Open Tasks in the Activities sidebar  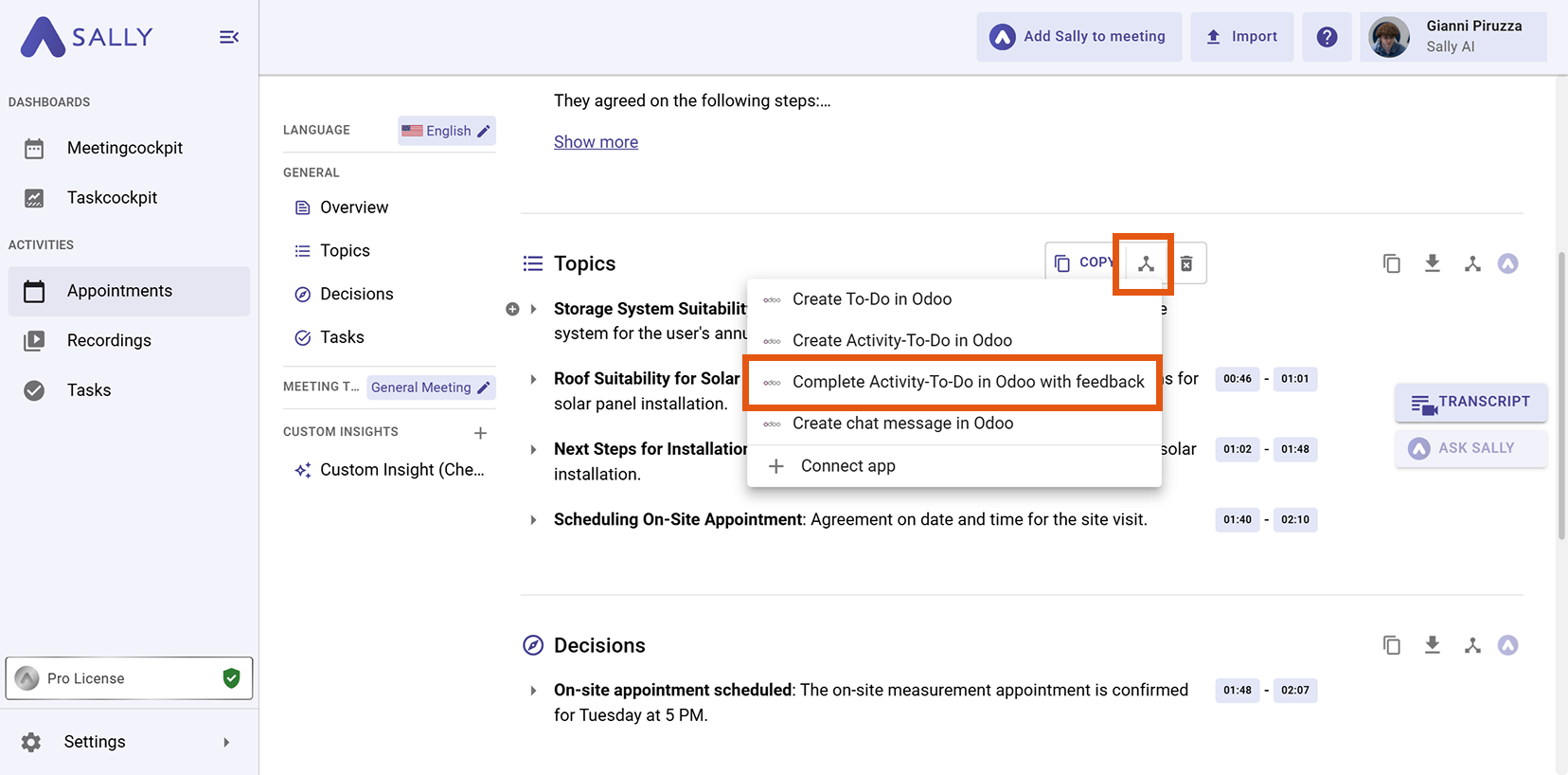(x=89, y=389)
